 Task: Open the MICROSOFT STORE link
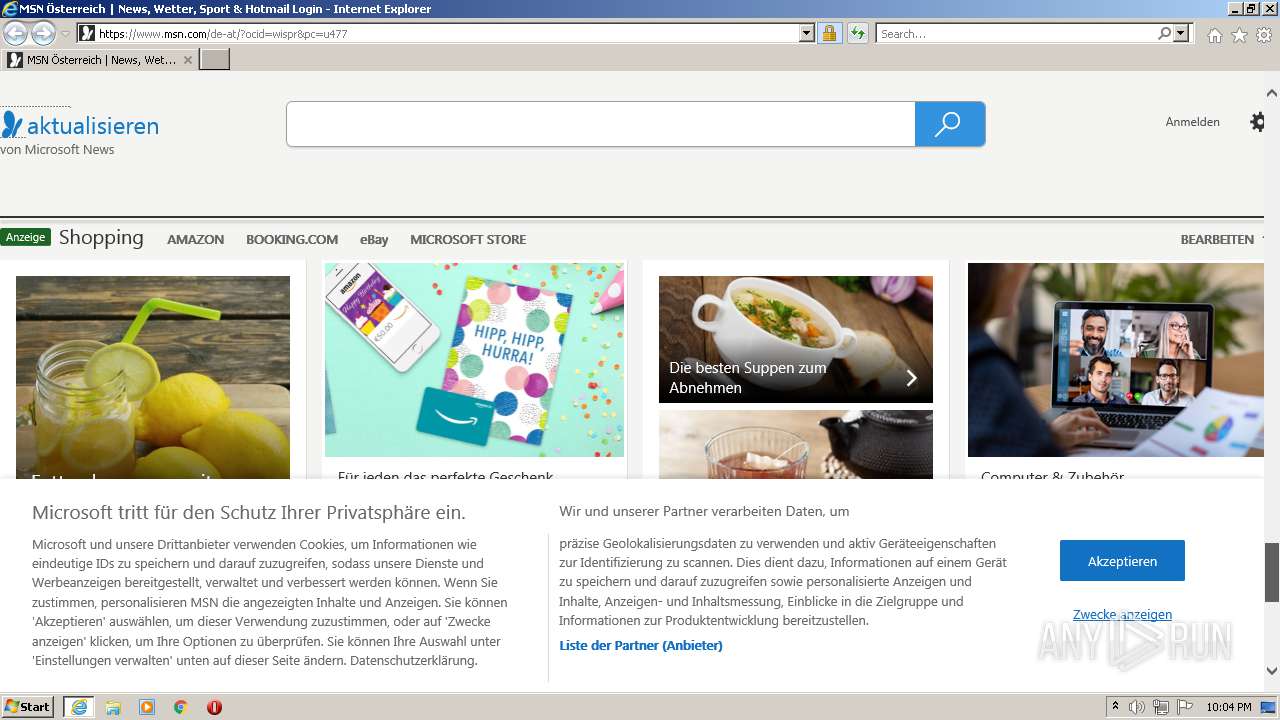coord(468,240)
